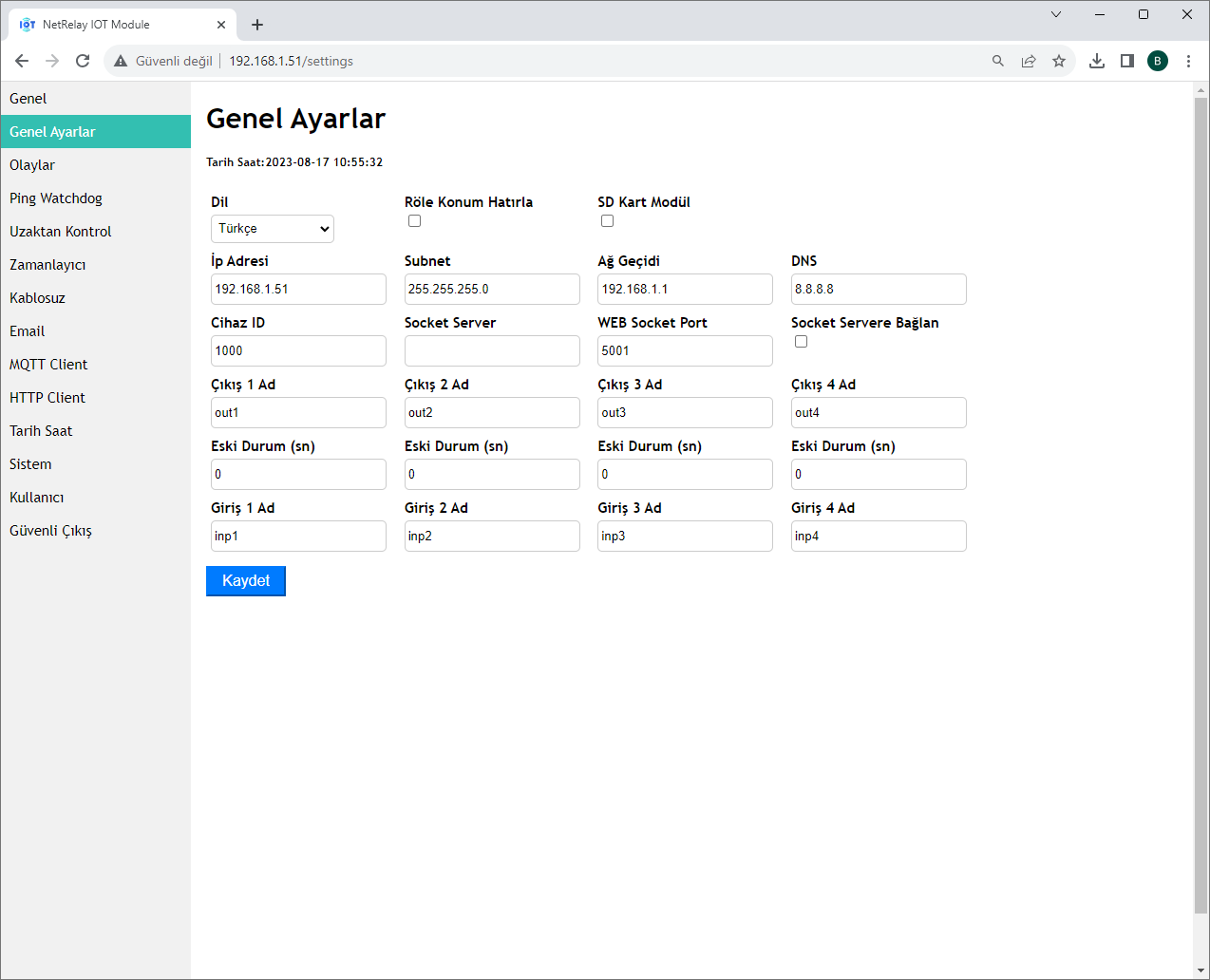The image size is (1210, 980).
Task: Click the share page icon
Action: point(1028,61)
